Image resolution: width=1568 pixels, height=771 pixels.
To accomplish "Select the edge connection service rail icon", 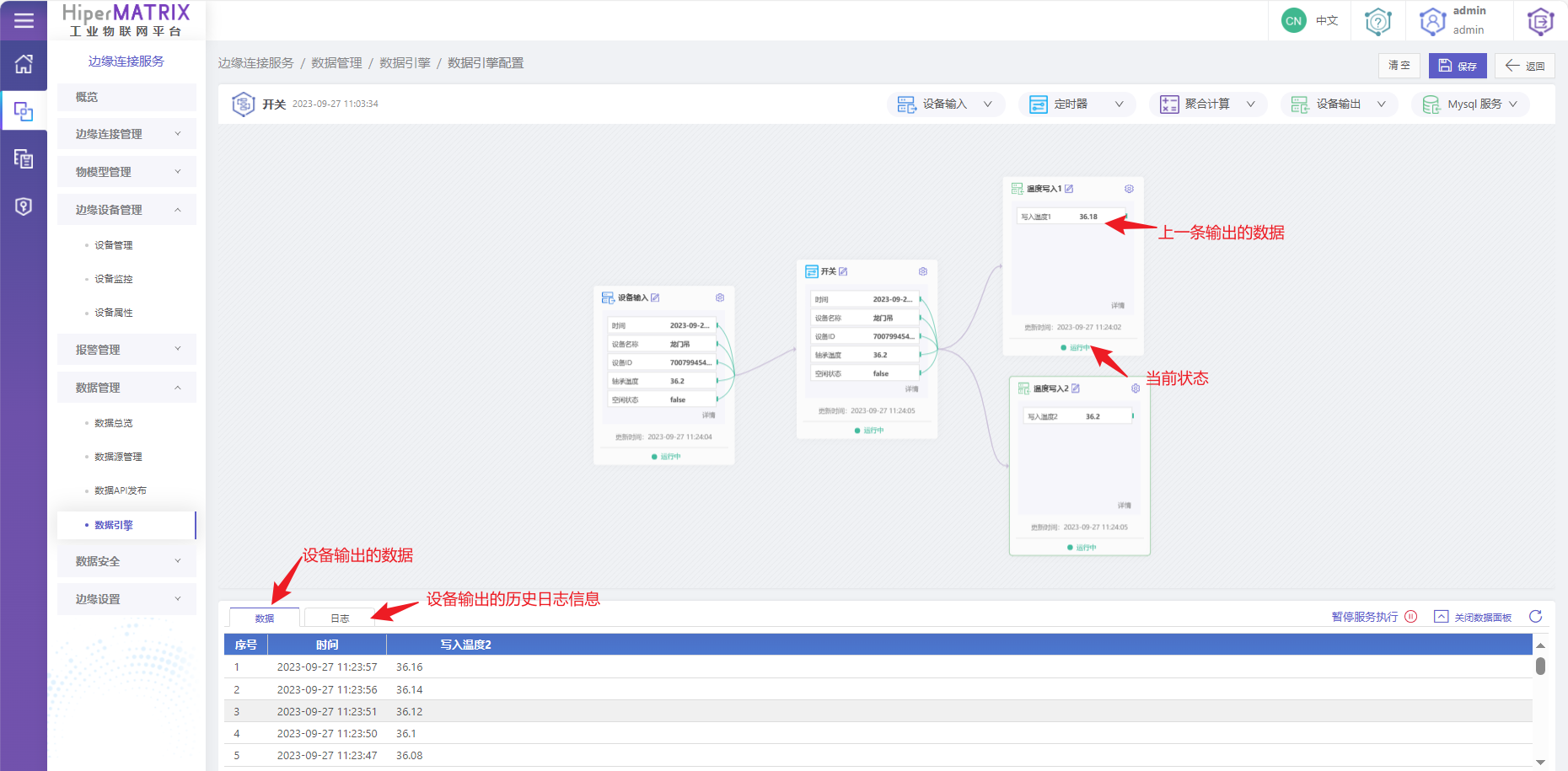I will pyautogui.click(x=24, y=111).
